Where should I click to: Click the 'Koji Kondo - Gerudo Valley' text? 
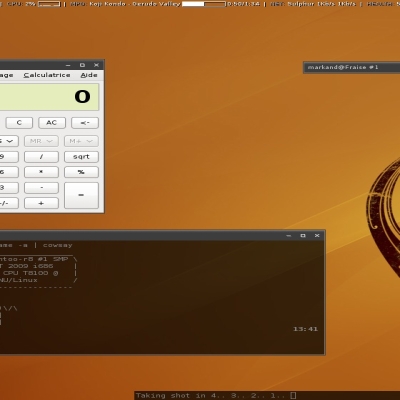(135, 4)
